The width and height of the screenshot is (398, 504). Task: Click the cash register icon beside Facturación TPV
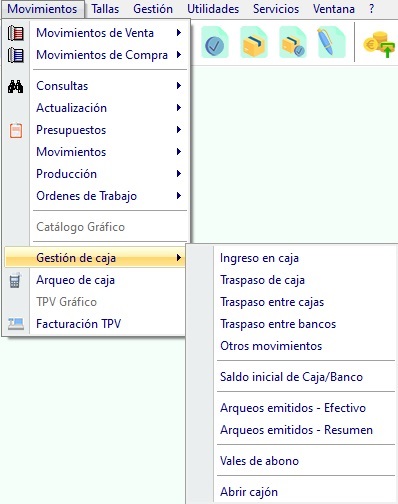16,324
